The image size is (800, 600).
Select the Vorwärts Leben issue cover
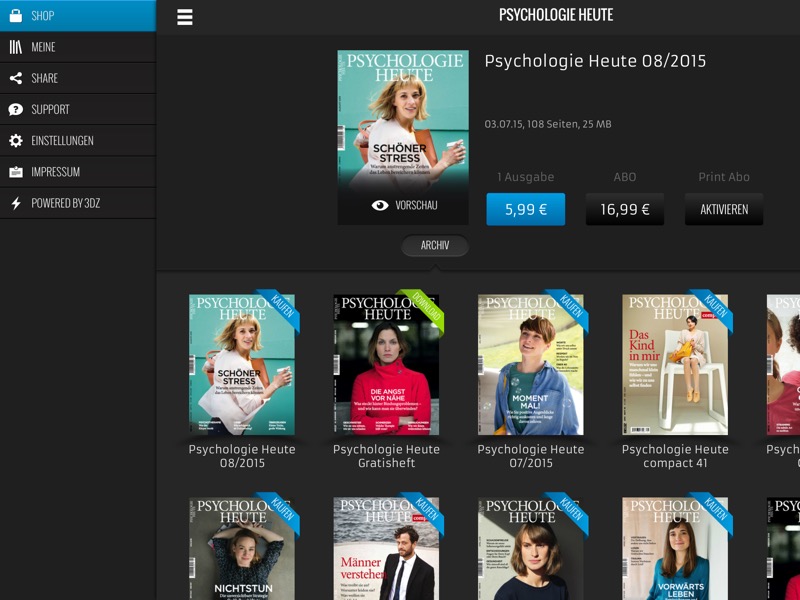(x=675, y=548)
